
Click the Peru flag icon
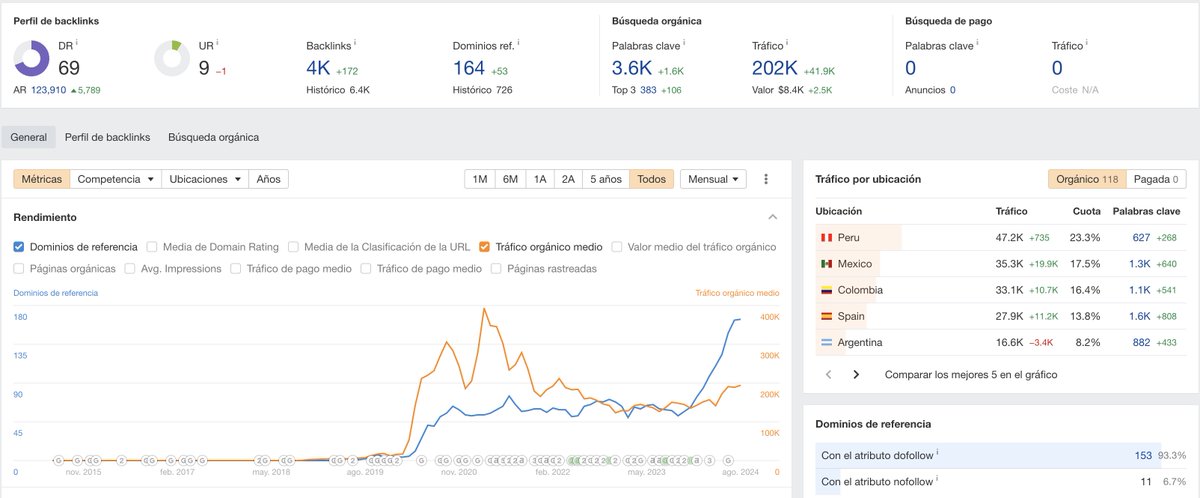[826, 238]
